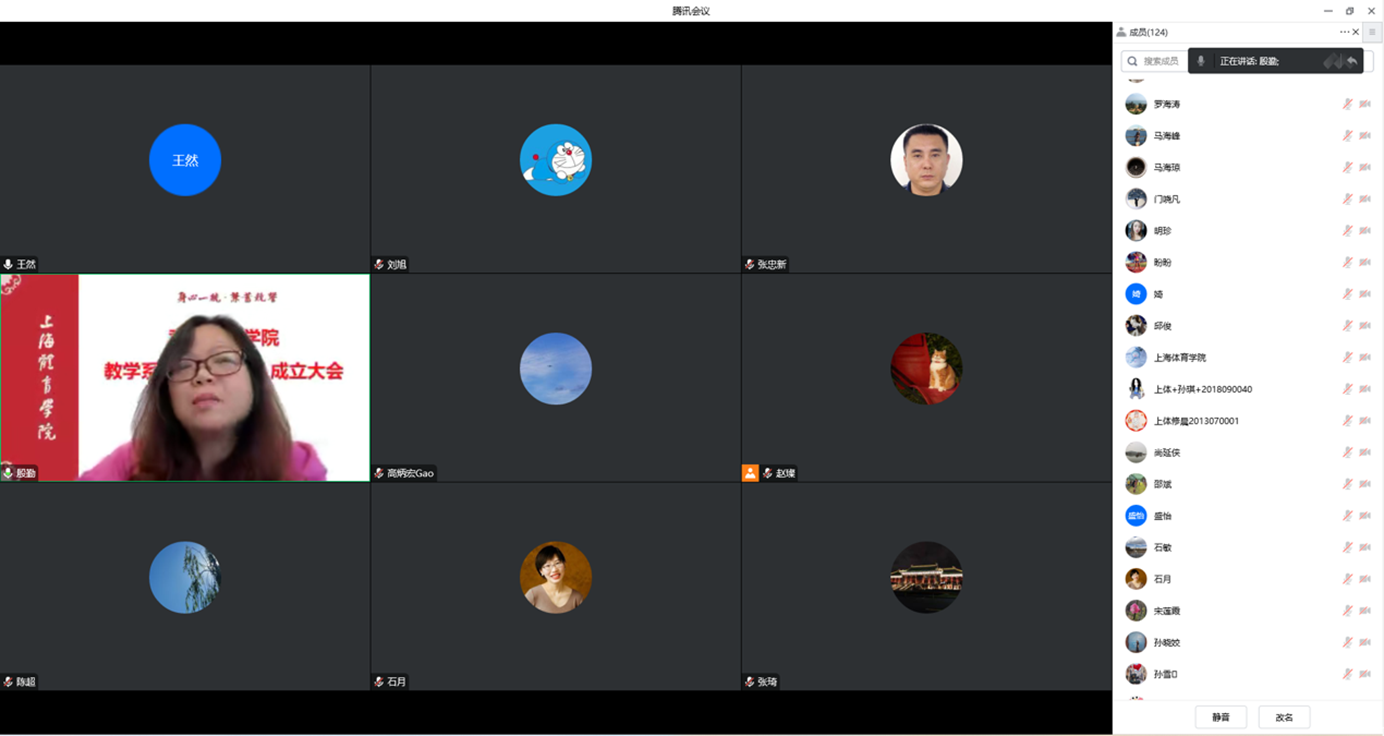
Task: Toggle camera icon for 马海峰
Action: [1365, 136]
